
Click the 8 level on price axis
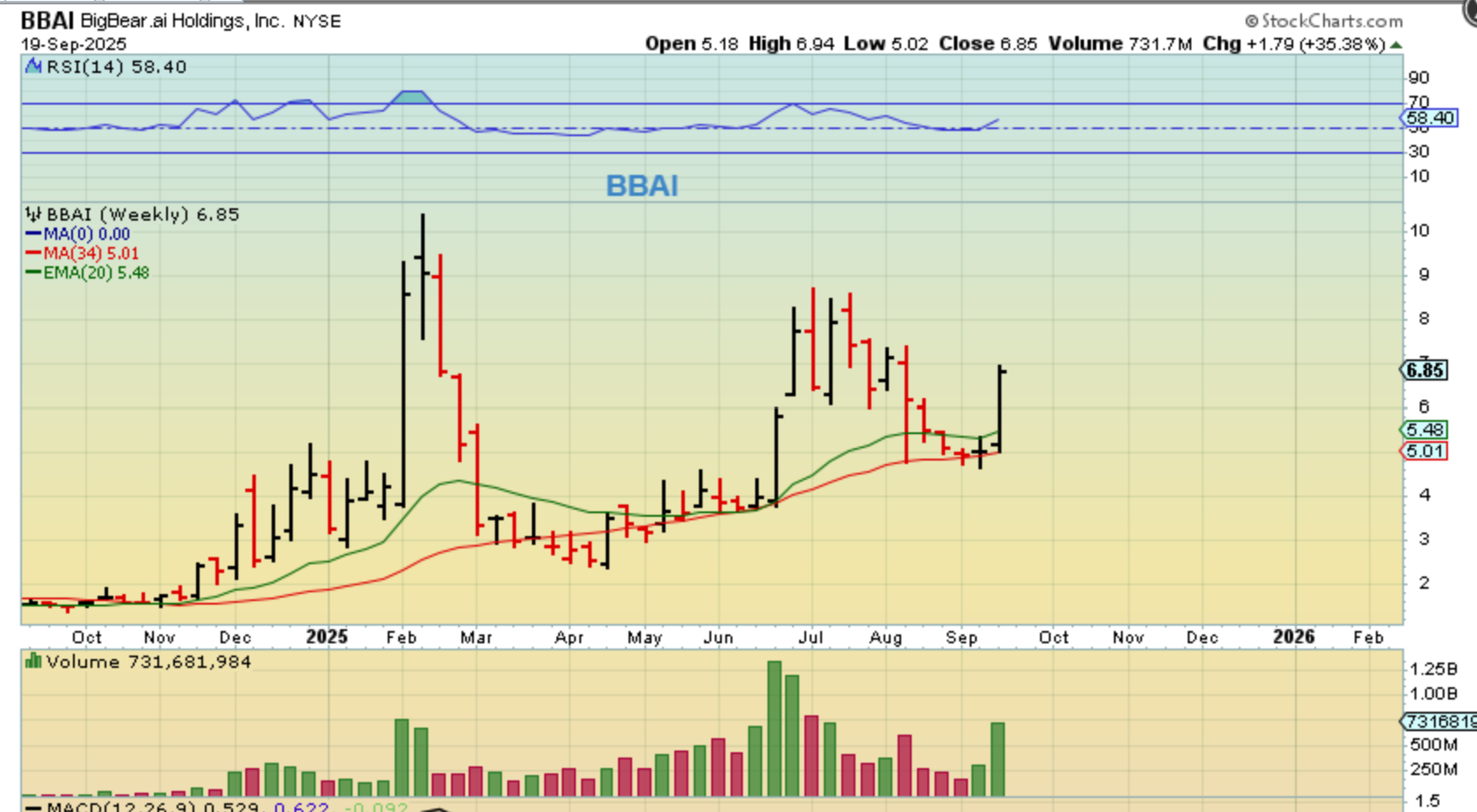1424,318
